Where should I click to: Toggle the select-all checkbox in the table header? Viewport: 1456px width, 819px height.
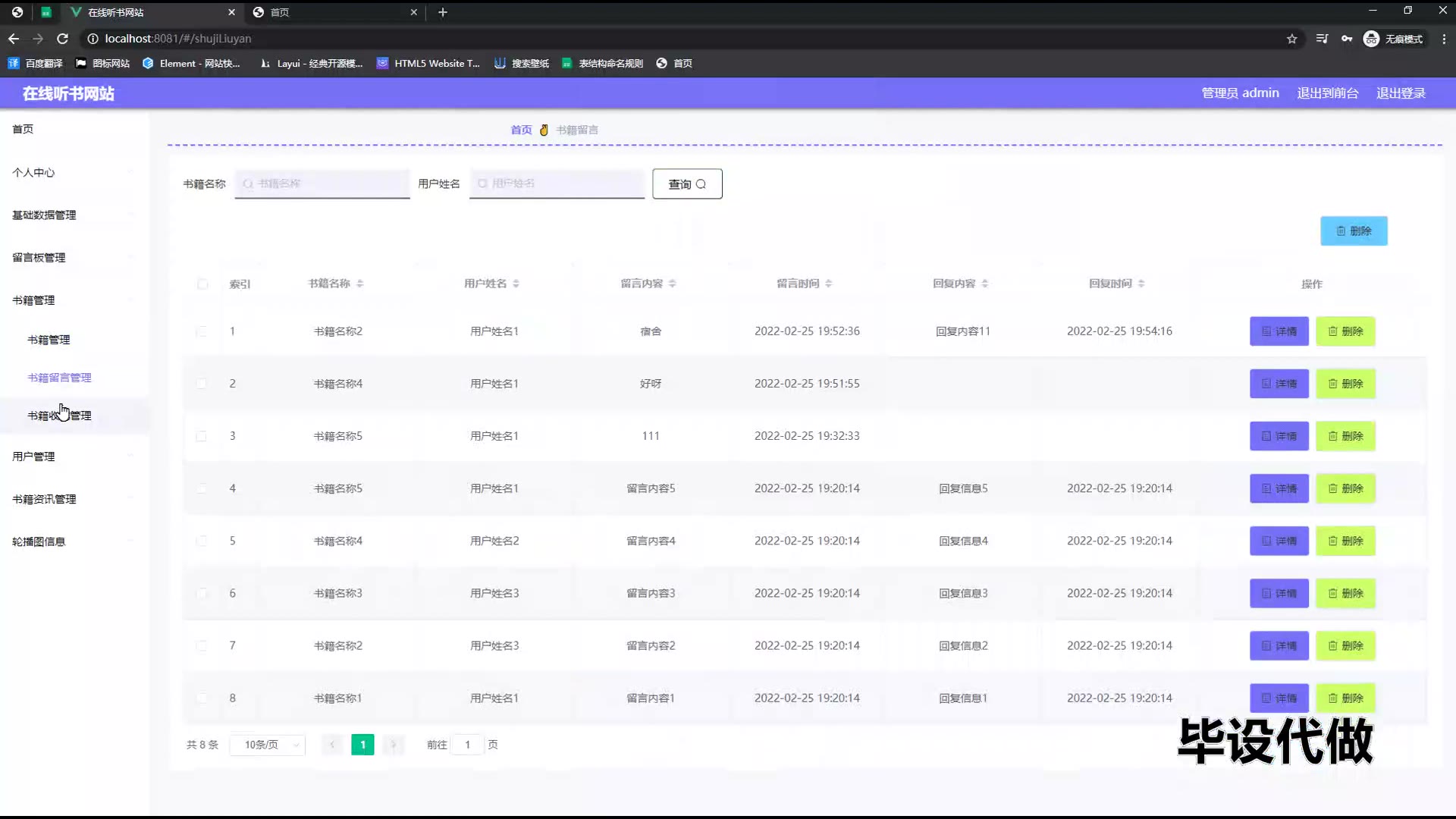coord(202,284)
